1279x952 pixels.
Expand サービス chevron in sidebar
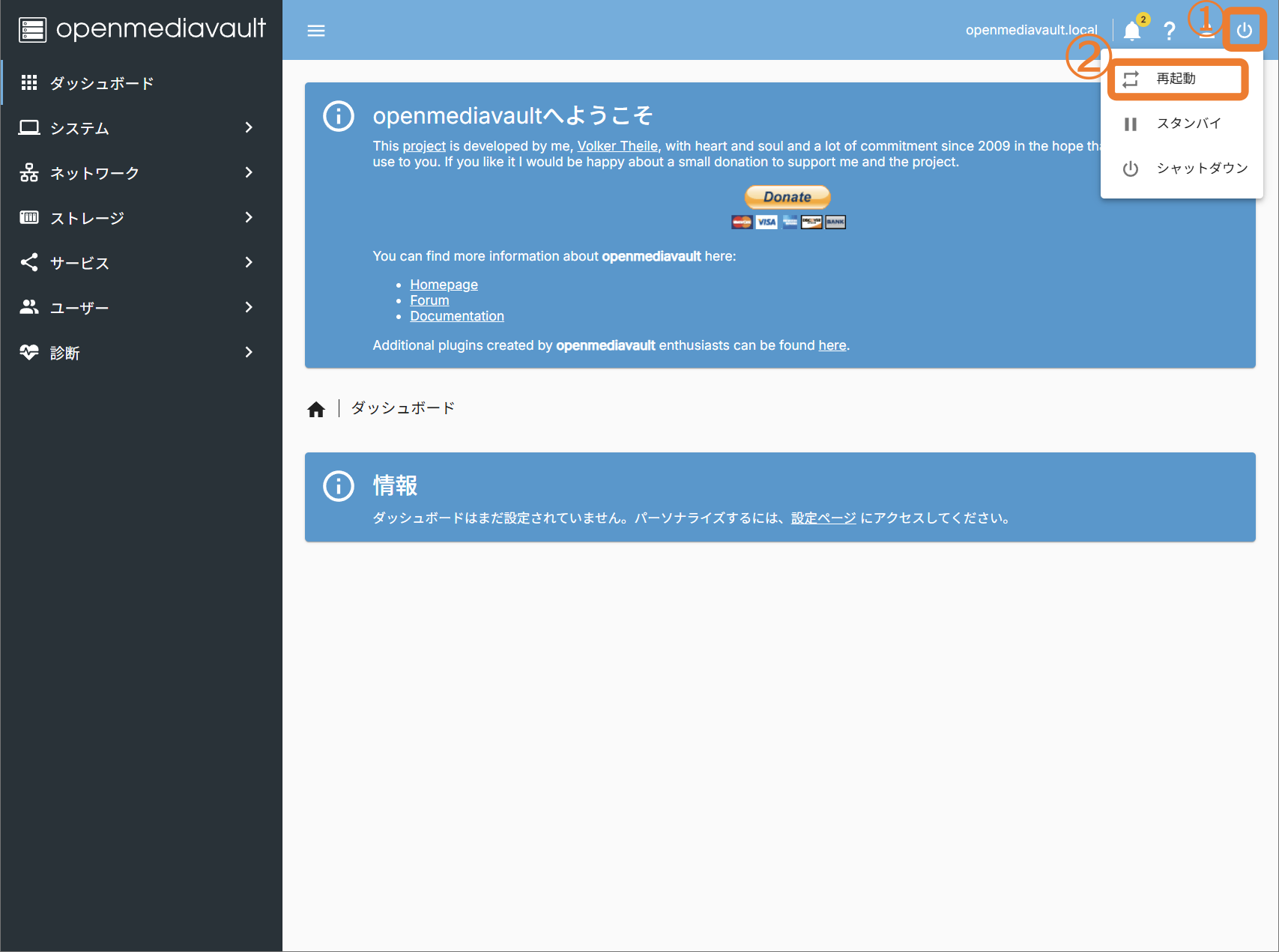249,263
